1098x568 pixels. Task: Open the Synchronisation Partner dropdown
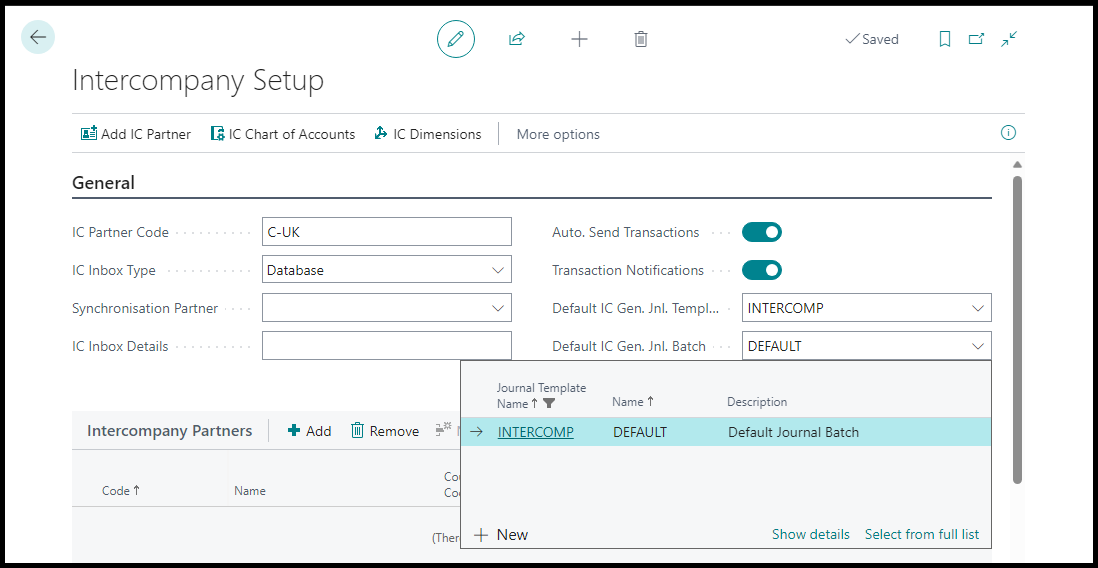pos(498,308)
